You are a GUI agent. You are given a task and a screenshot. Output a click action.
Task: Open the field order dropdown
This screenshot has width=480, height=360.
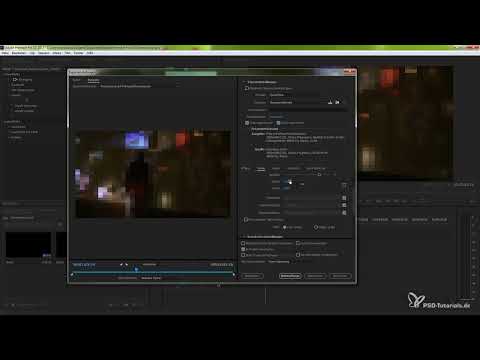pyautogui.click(x=311, y=205)
